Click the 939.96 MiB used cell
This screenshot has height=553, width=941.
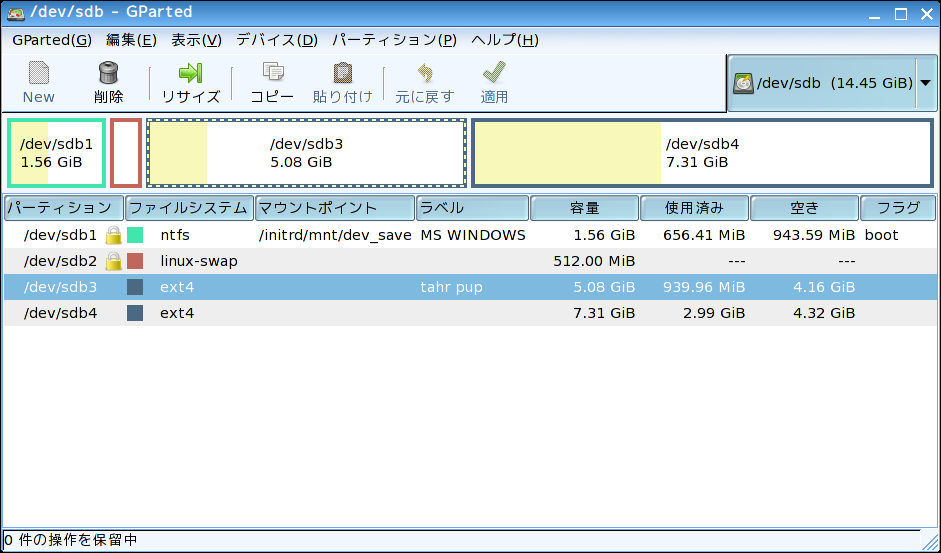704,287
